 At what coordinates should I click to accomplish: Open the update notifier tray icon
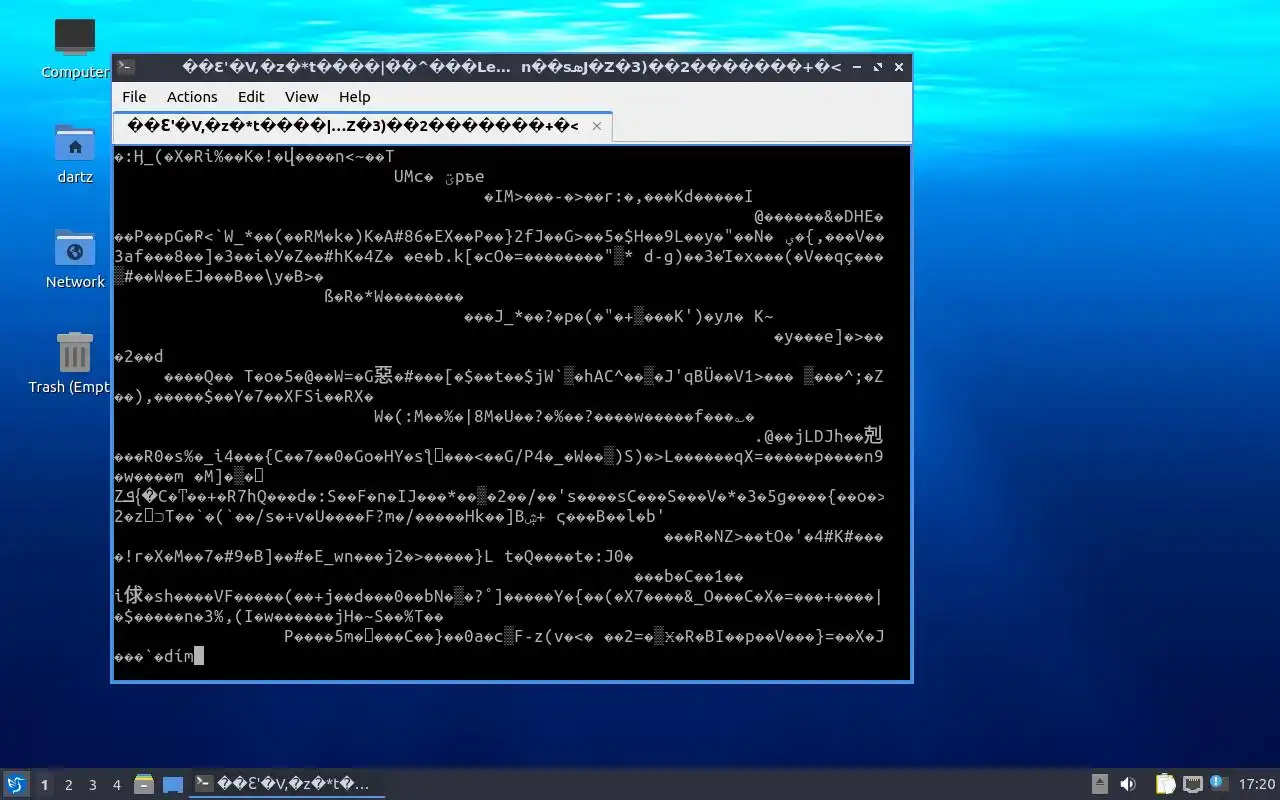(1219, 783)
